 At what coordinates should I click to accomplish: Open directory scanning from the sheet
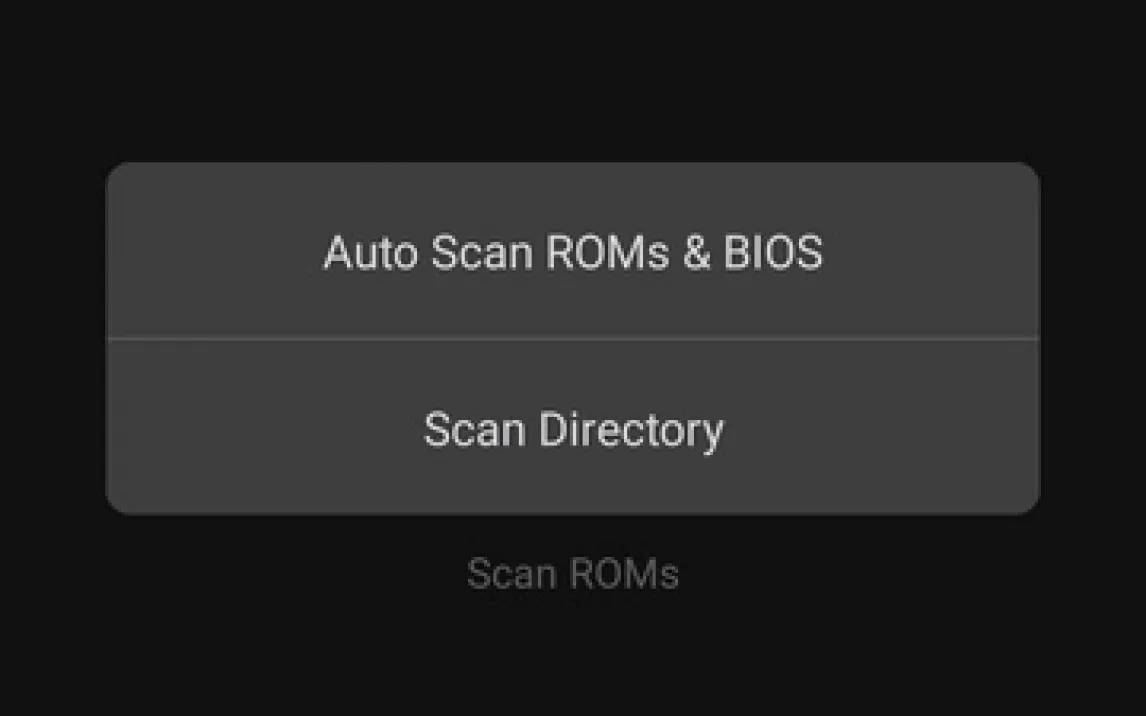coord(573,429)
